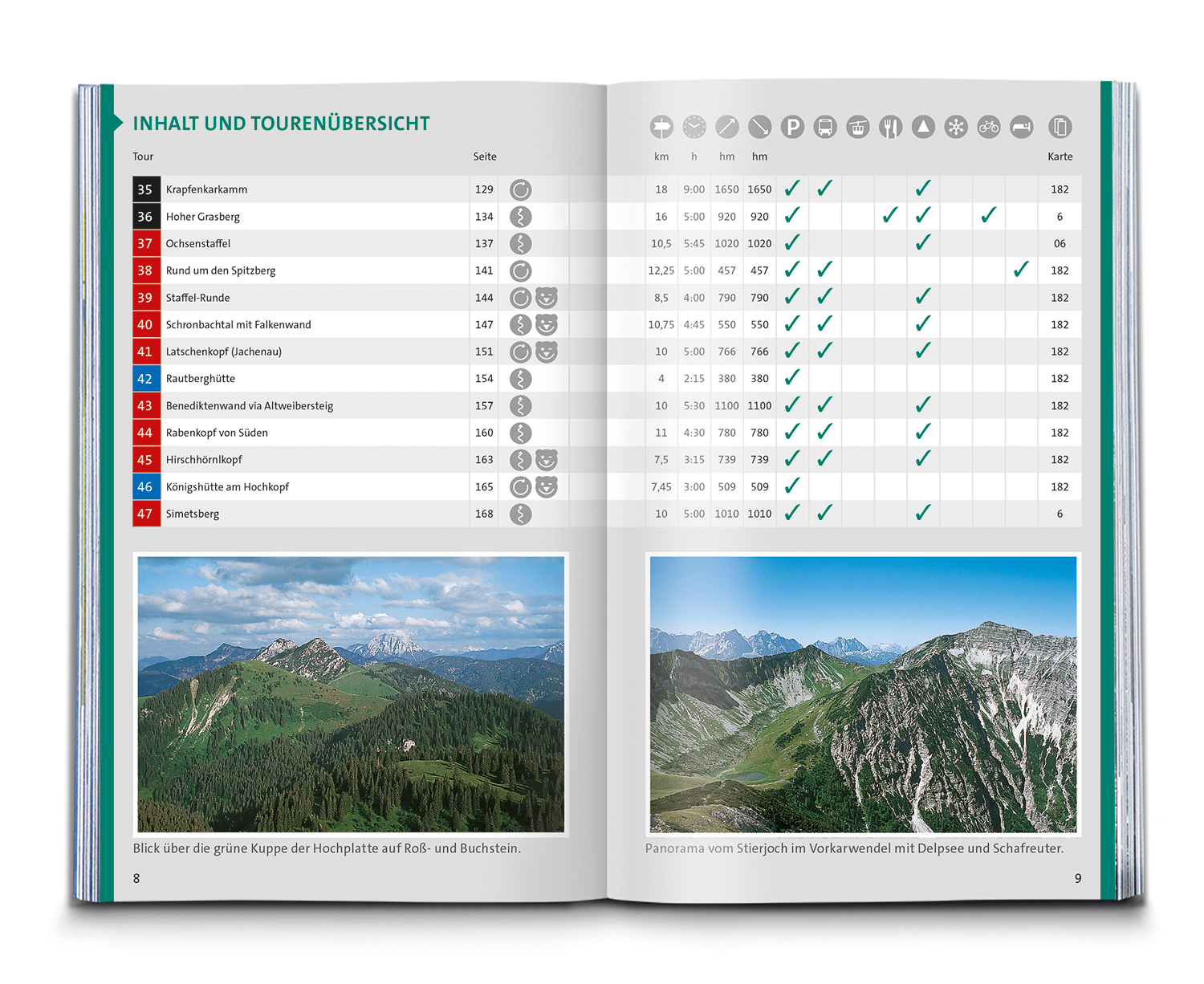
Task: Click the parking P icon
Action: tap(792, 127)
